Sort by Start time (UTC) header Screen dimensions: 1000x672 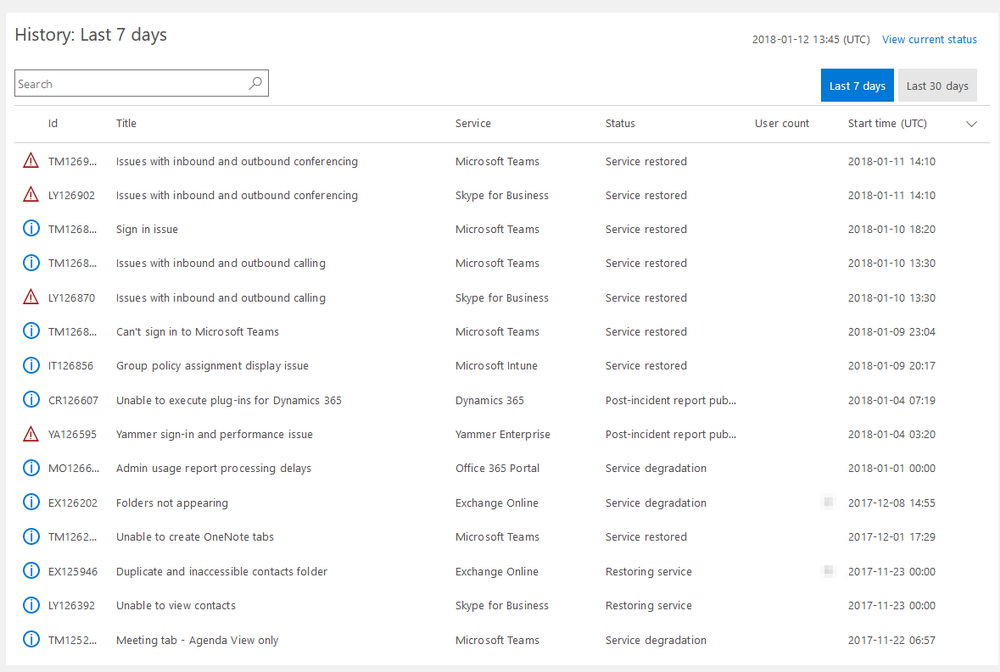[x=887, y=123]
